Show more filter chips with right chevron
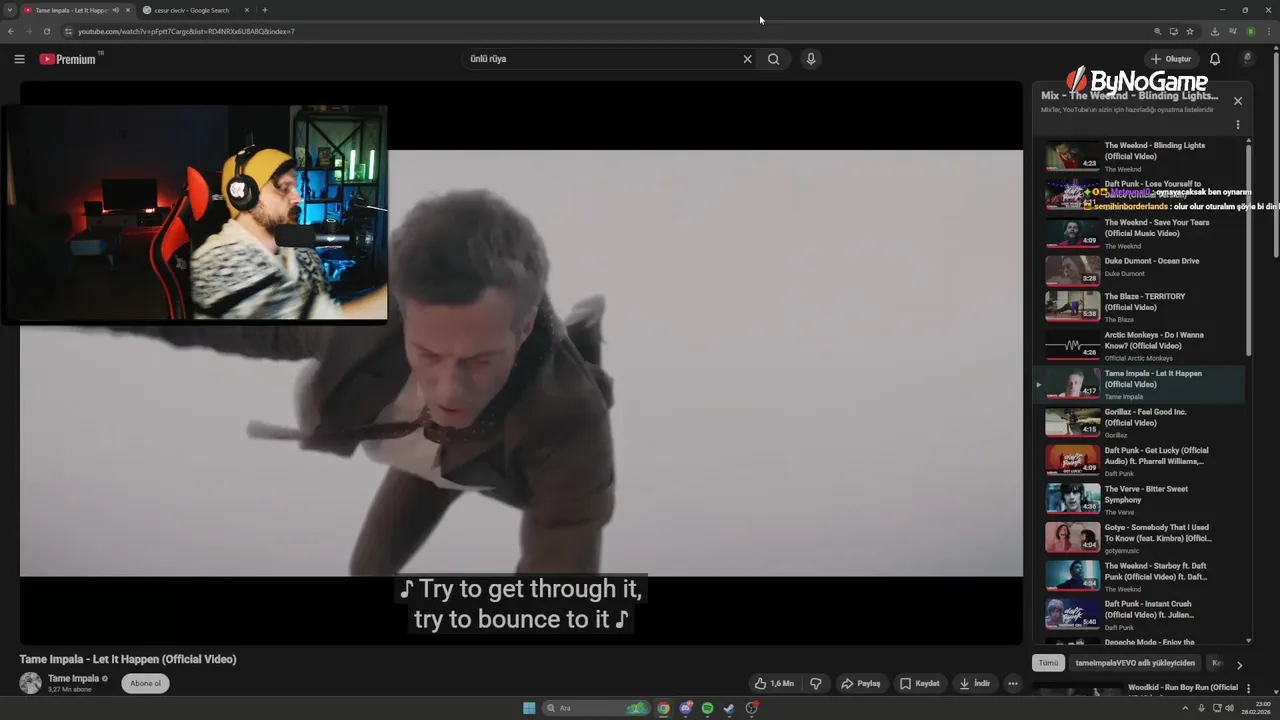 tap(1239, 665)
